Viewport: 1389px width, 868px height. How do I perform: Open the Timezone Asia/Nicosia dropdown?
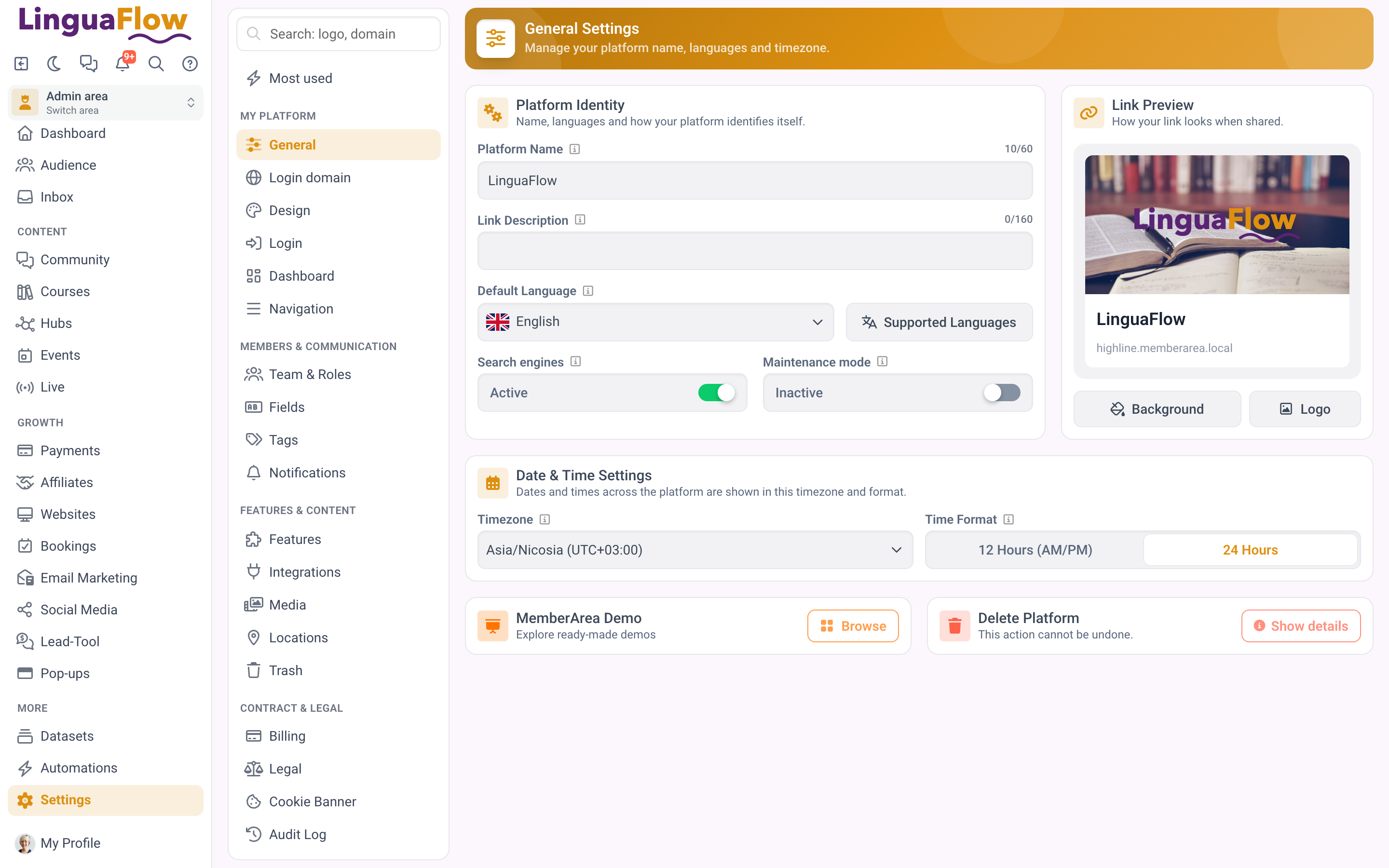(695, 550)
